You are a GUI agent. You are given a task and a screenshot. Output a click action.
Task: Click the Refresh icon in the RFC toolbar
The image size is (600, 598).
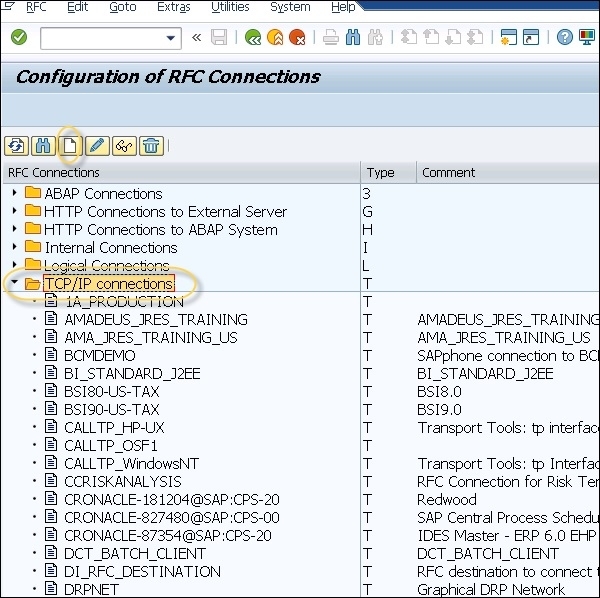(16, 146)
